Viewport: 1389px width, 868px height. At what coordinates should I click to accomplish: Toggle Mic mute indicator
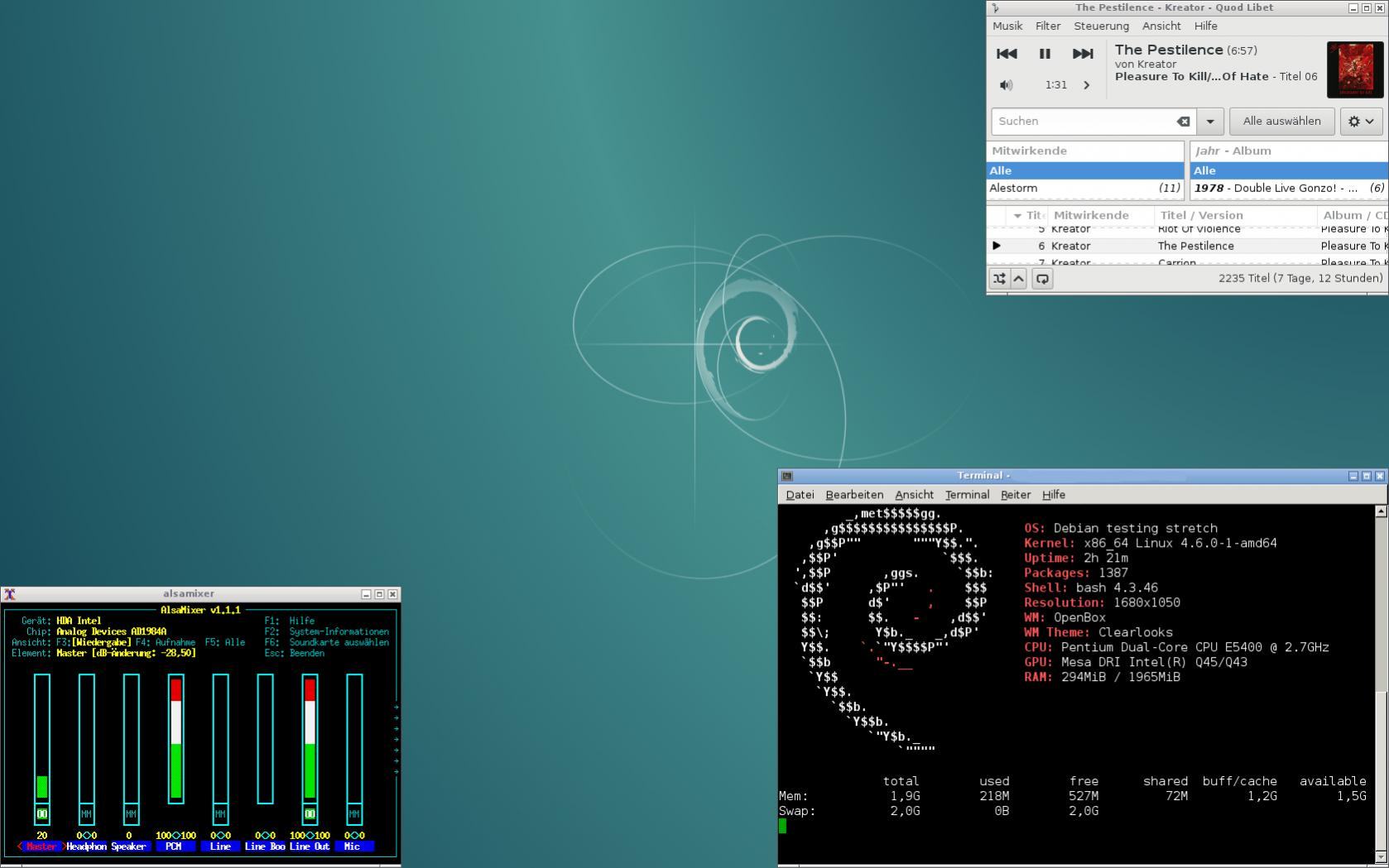(354, 814)
